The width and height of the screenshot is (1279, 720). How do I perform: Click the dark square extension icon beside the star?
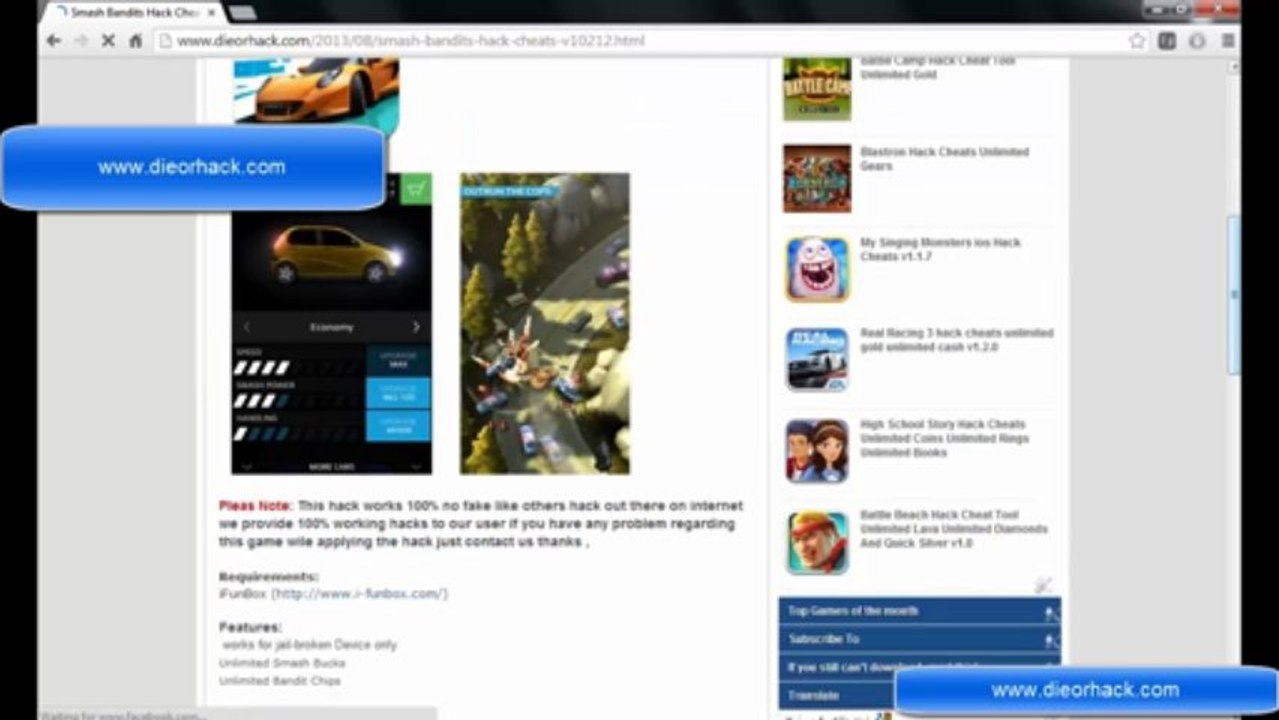click(x=1167, y=41)
